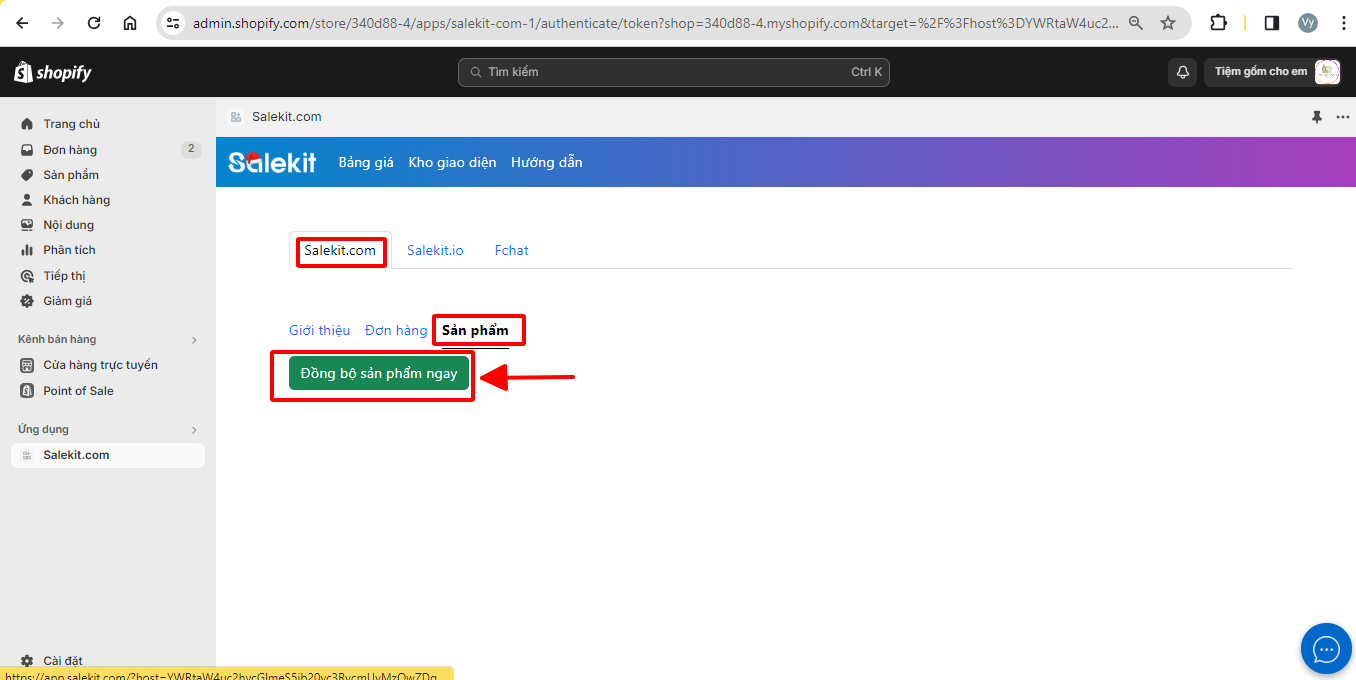Open Sản phẩm in the sidebar
1356x680 pixels.
pyautogui.click(x=71, y=175)
